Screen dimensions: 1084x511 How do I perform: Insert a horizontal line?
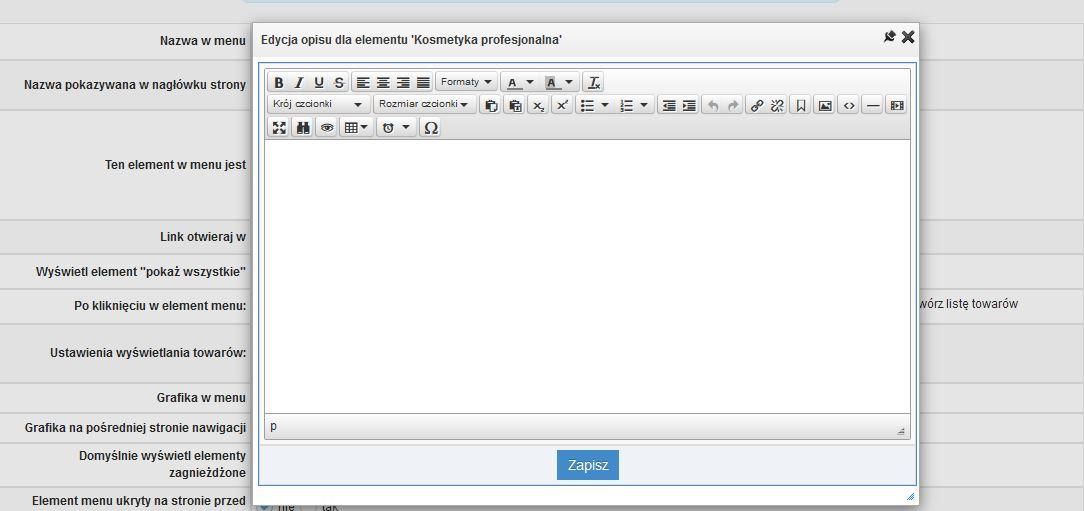coord(872,105)
